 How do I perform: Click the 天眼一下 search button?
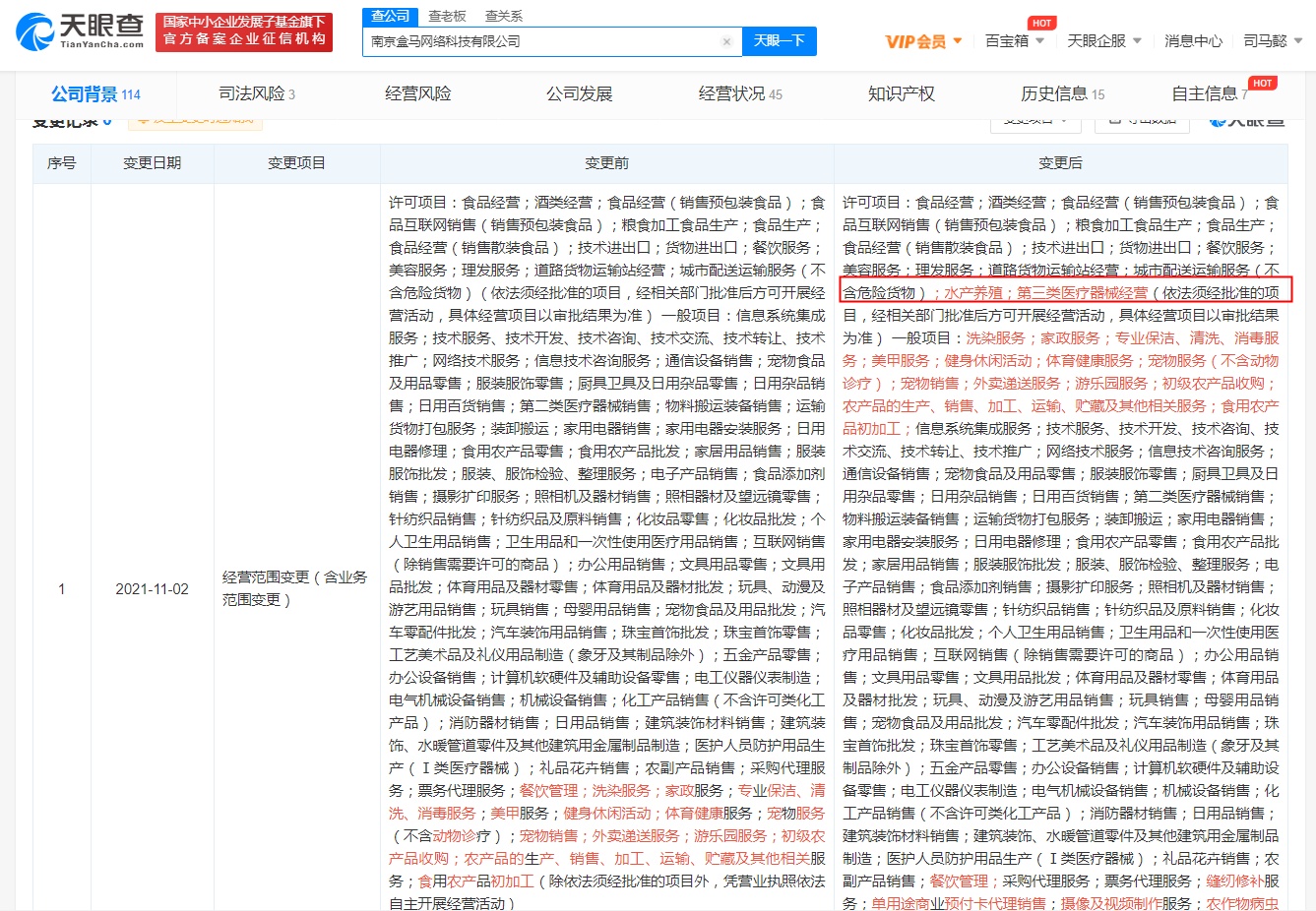click(x=779, y=40)
